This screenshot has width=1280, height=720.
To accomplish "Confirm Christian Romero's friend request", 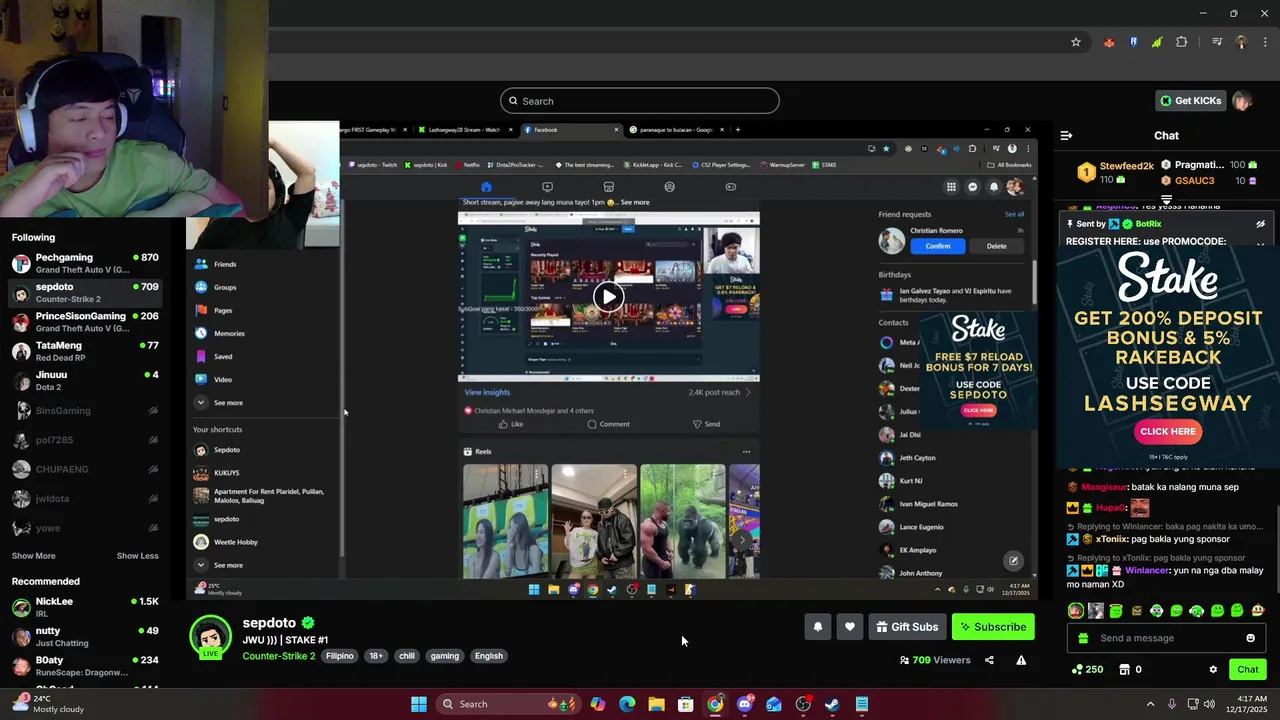I will [938, 246].
